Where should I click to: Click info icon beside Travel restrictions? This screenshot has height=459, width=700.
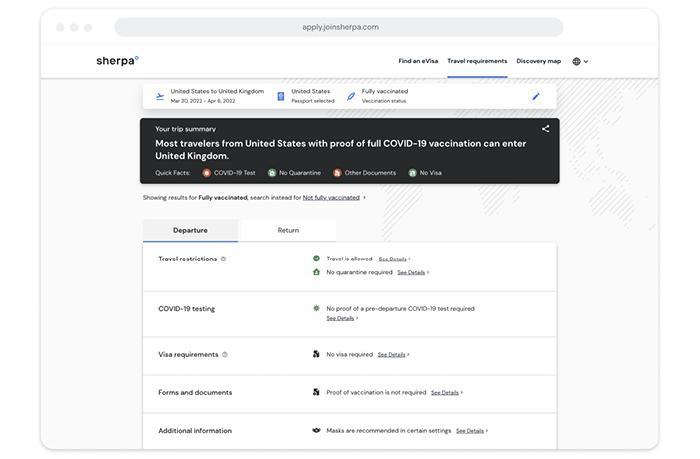click(x=223, y=259)
